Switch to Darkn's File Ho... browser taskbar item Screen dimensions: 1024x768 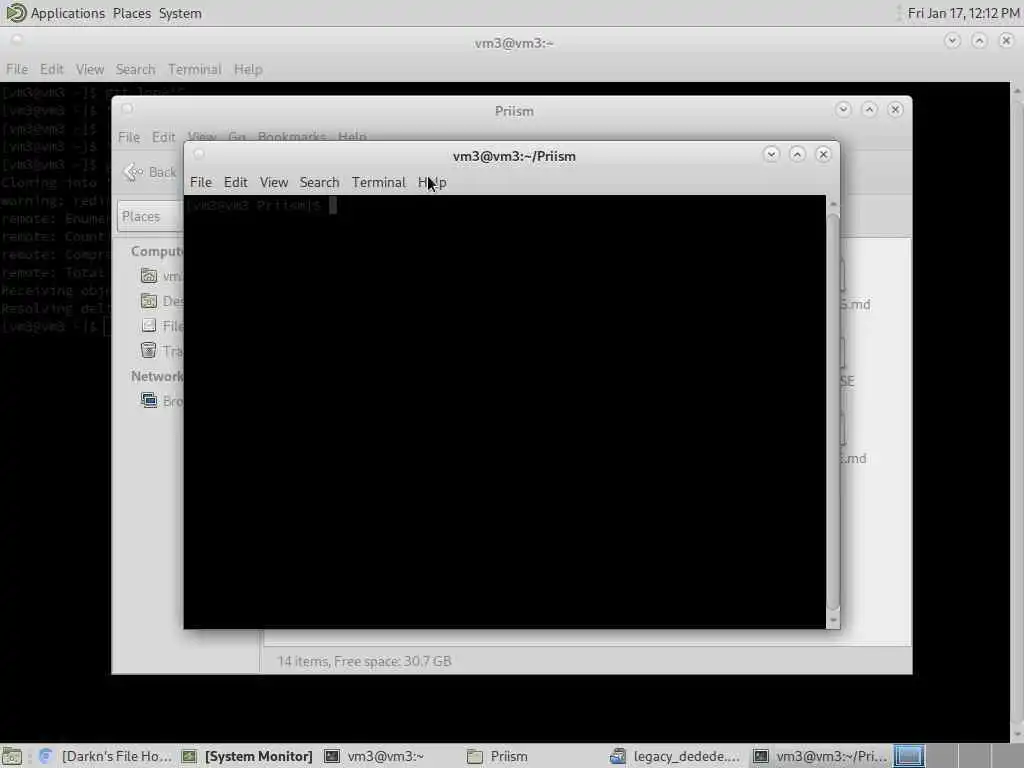[x=106, y=756]
